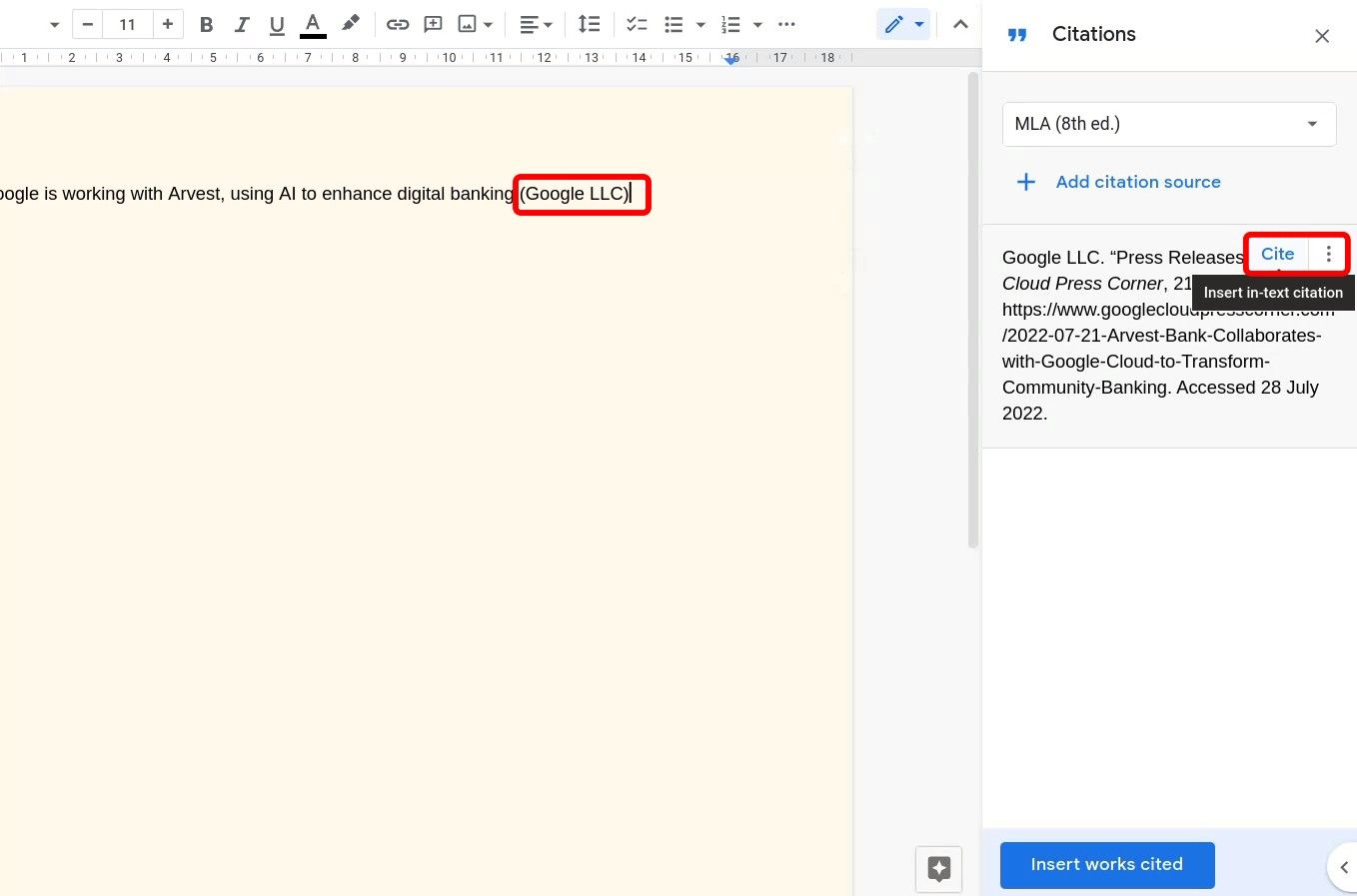Apply italic formatting
The width and height of the screenshot is (1357, 896).
pos(241,24)
